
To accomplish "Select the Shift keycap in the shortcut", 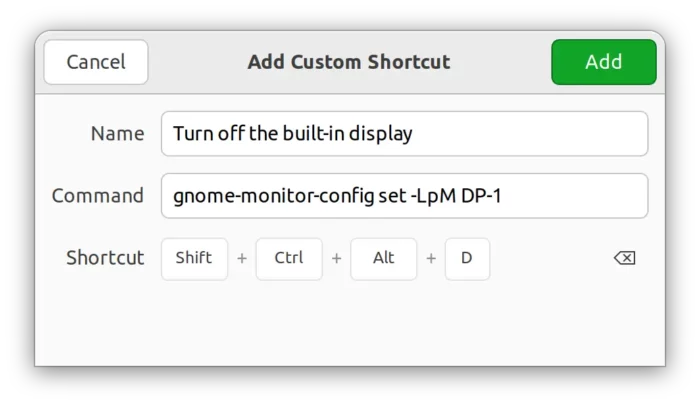I will (x=194, y=259).
